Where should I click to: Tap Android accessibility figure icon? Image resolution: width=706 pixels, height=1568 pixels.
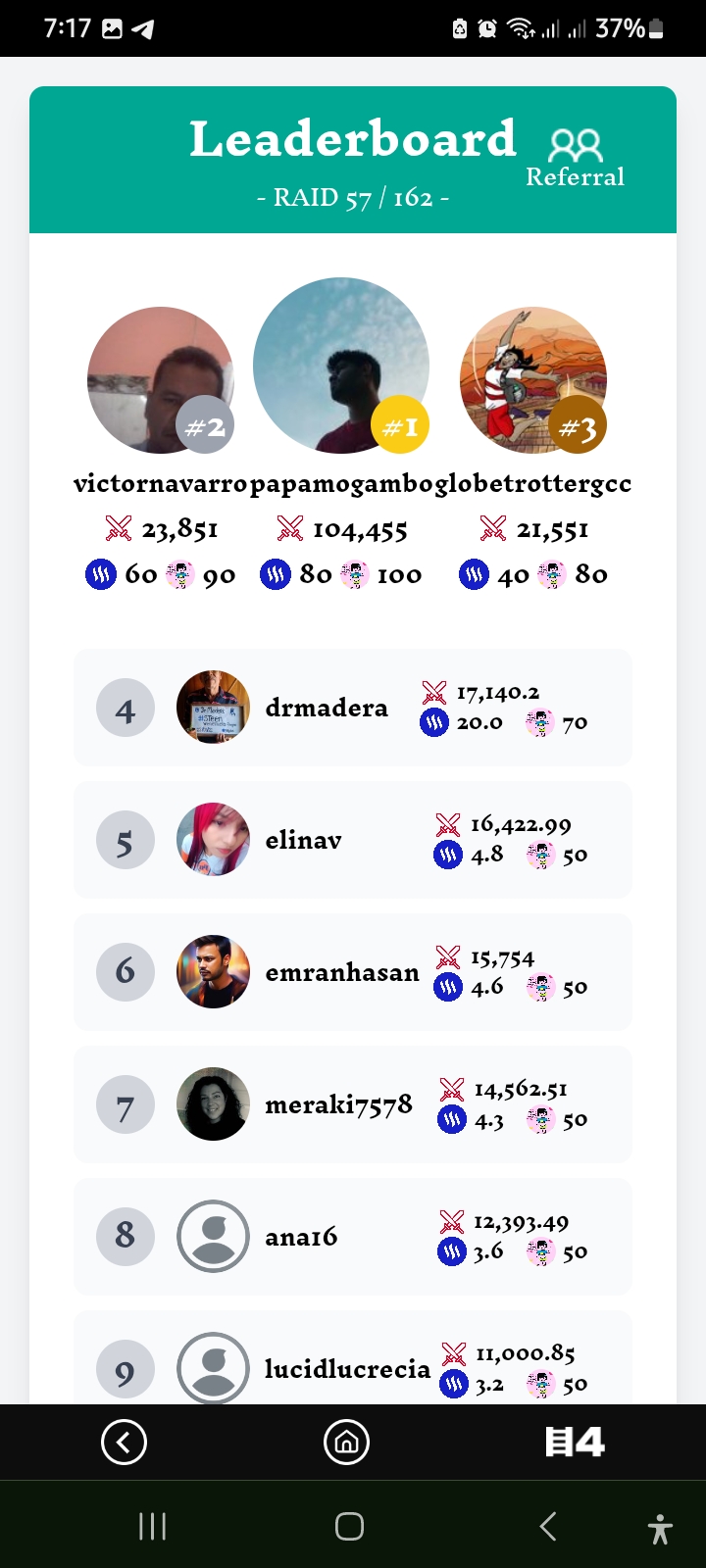click(x=660, y=1527)
